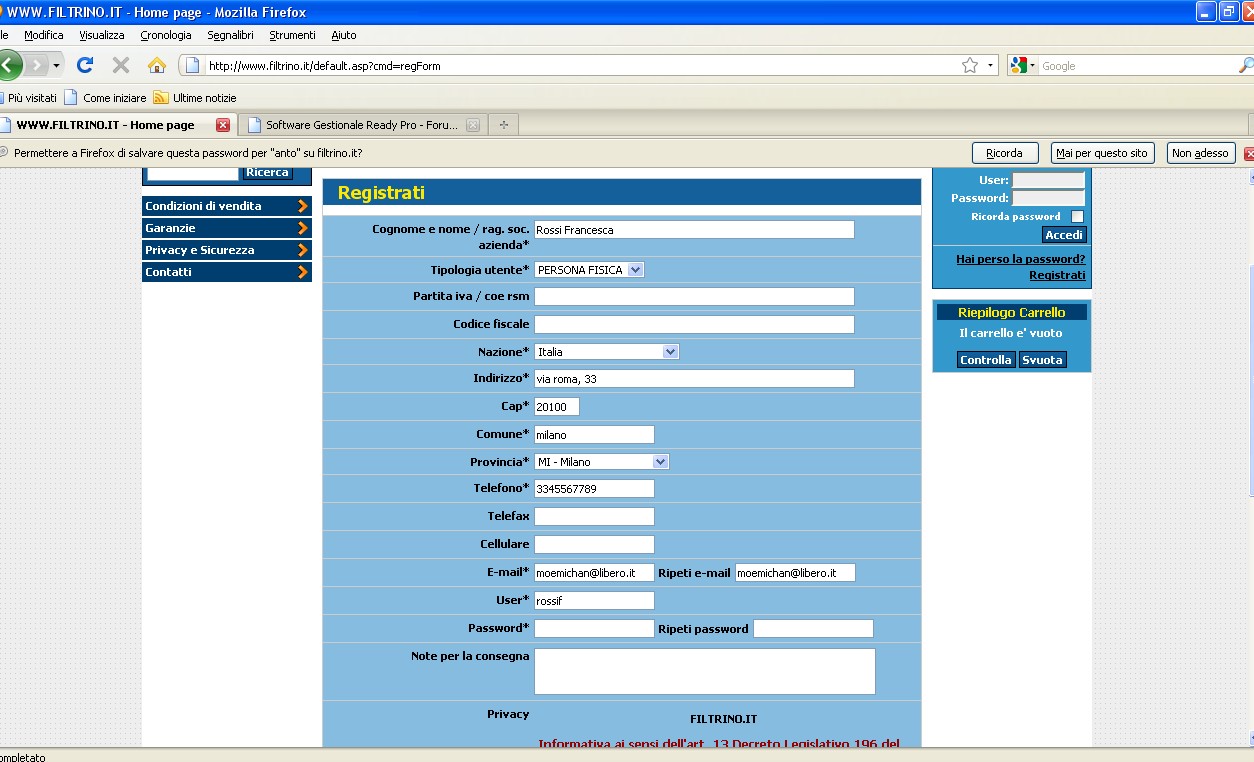Click the User field in registration form

coord(594,601)
